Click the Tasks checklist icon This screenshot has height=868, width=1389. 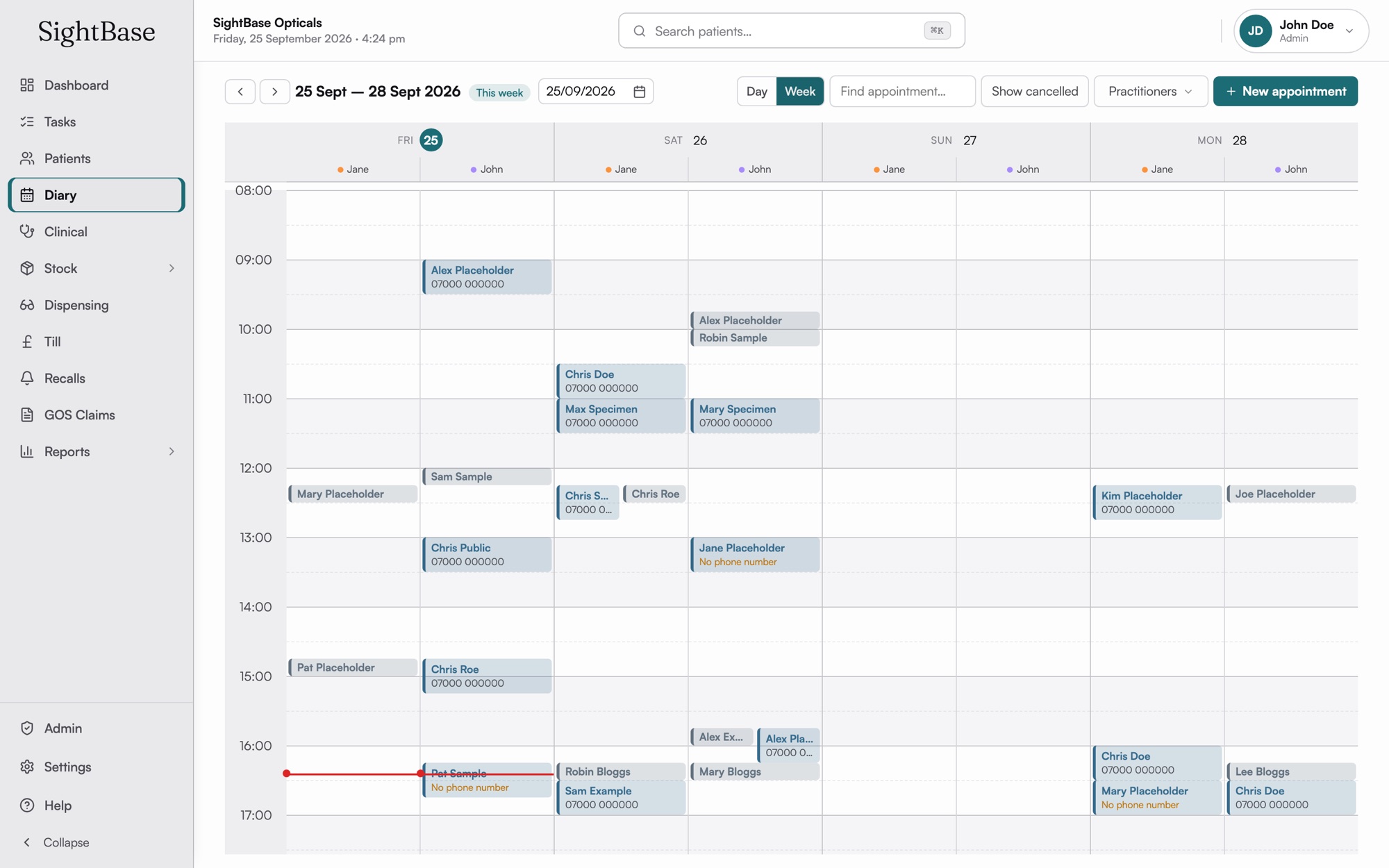(27, 122)
